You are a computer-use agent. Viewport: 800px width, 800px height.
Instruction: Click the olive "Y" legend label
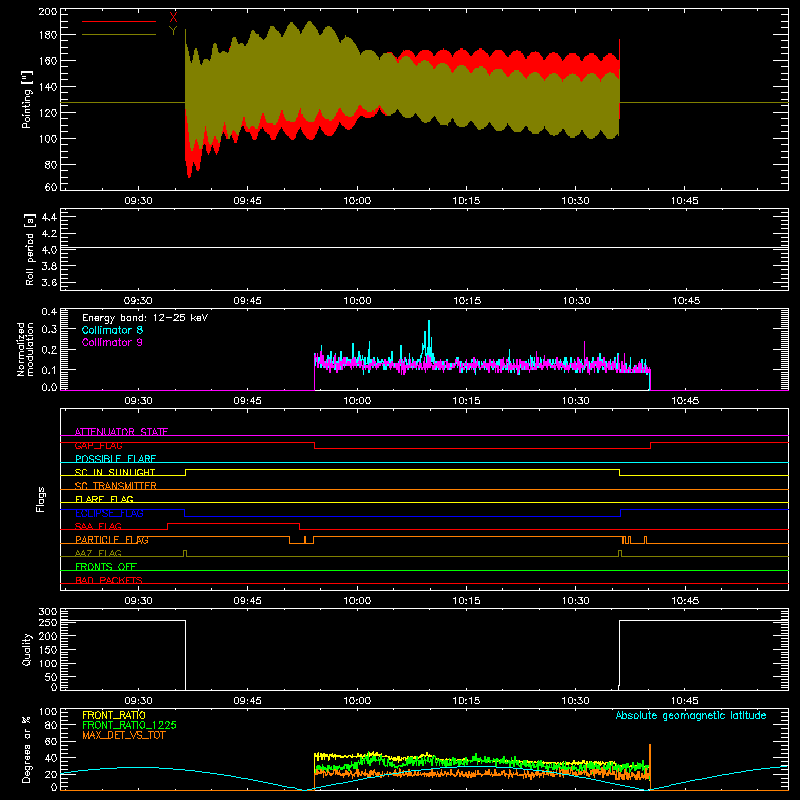173,31
